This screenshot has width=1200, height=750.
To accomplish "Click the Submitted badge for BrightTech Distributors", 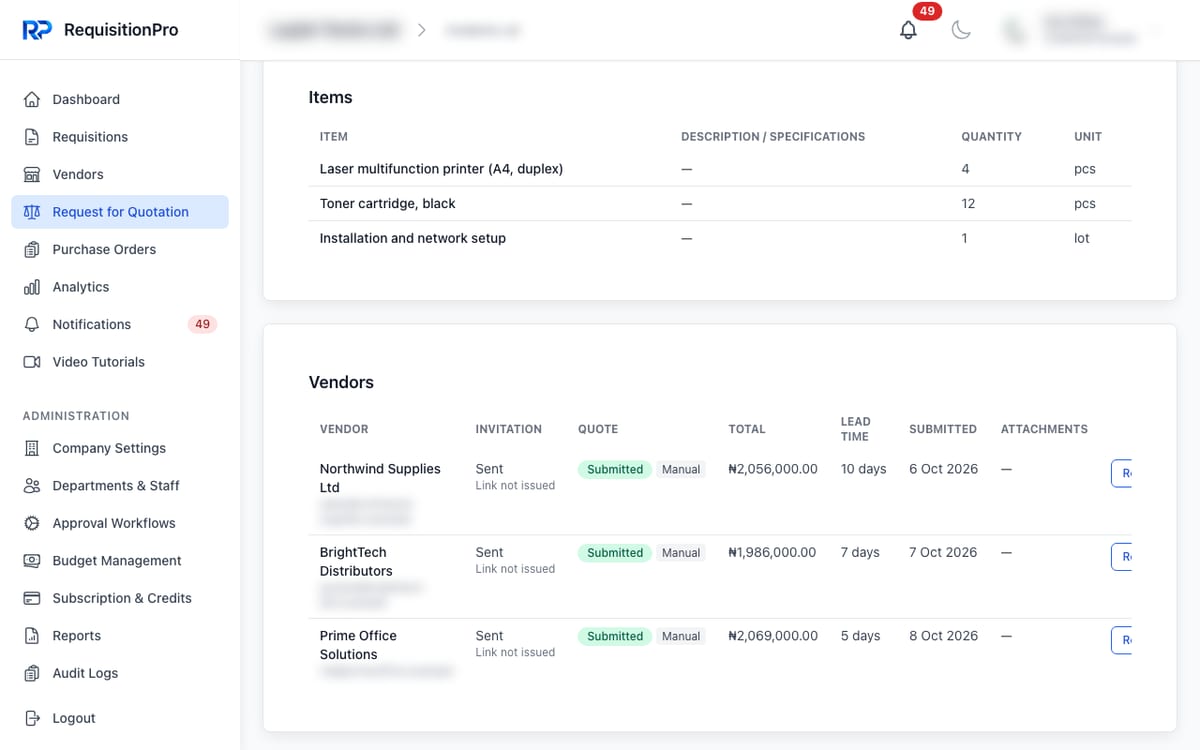I will coord(615,553).
